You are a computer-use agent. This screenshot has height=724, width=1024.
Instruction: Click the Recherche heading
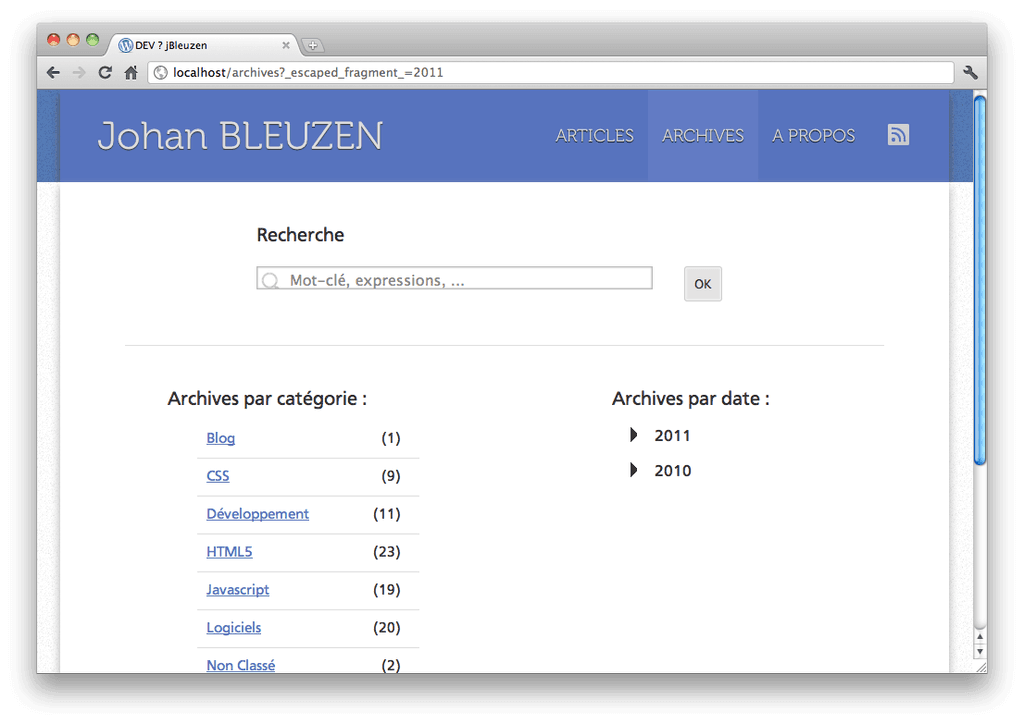300,234
